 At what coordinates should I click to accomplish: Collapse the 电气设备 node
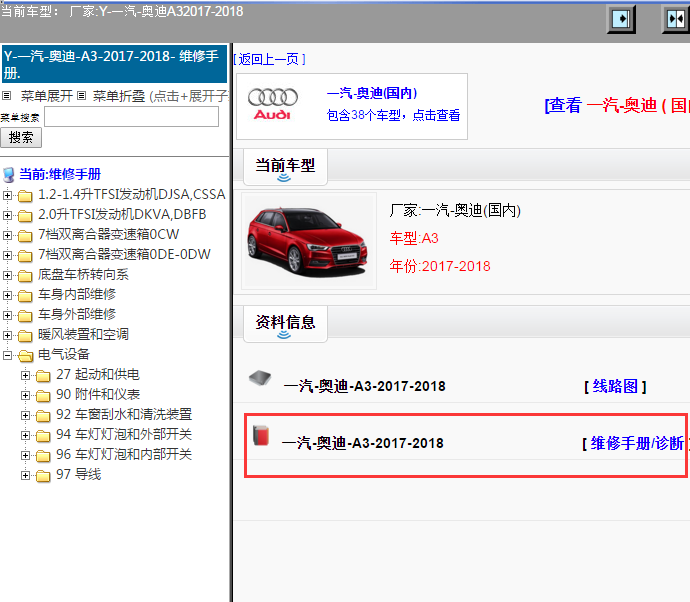click(7, 355)
